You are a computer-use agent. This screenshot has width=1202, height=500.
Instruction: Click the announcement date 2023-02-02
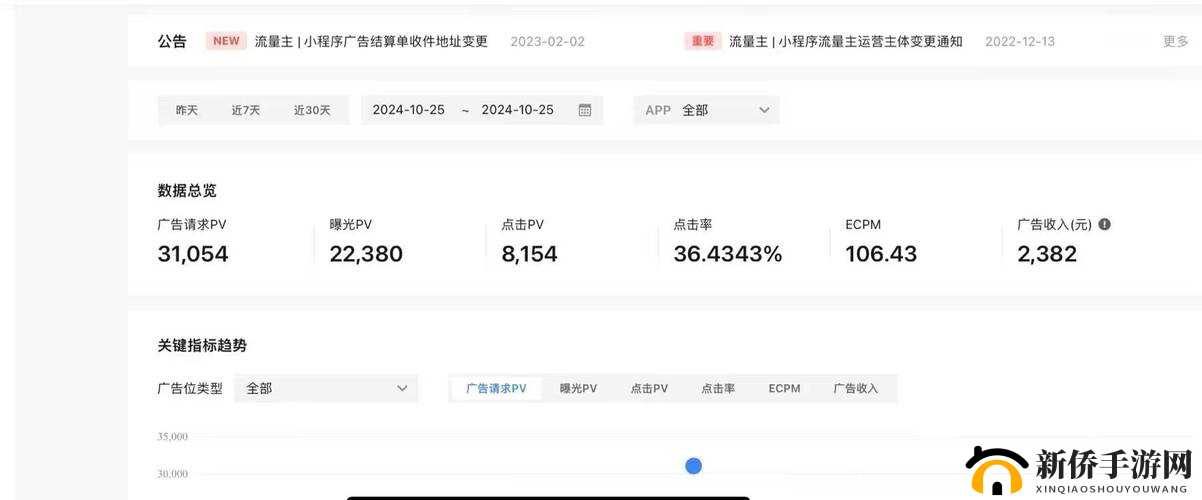(547, 41)
